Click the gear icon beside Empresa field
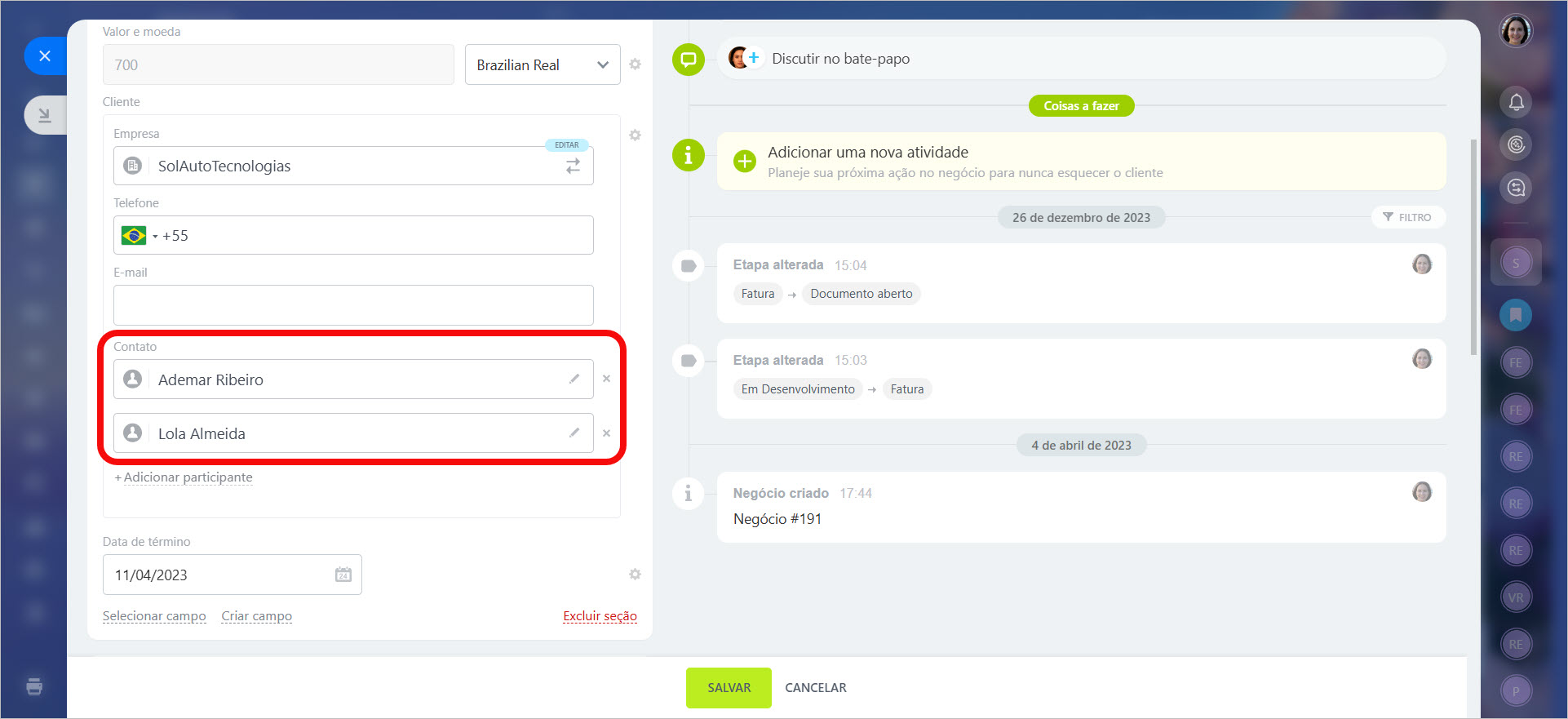This screenshot has width=1568, height=719. point(635,135)
